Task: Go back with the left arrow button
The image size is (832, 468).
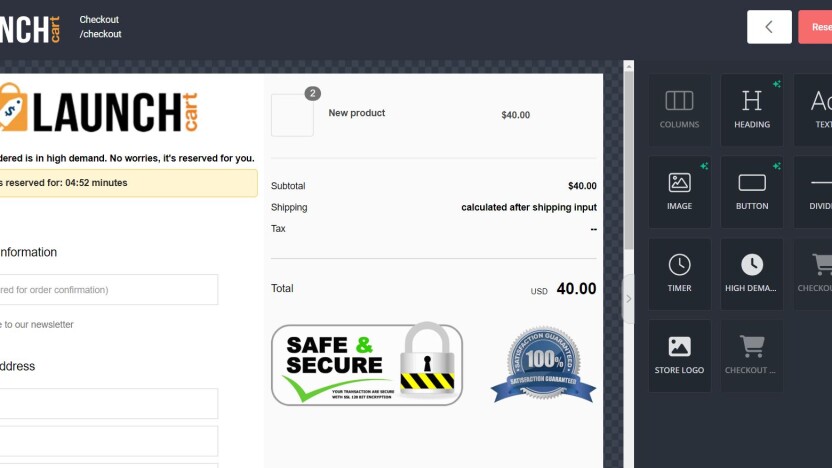Action: coord(769,27)
